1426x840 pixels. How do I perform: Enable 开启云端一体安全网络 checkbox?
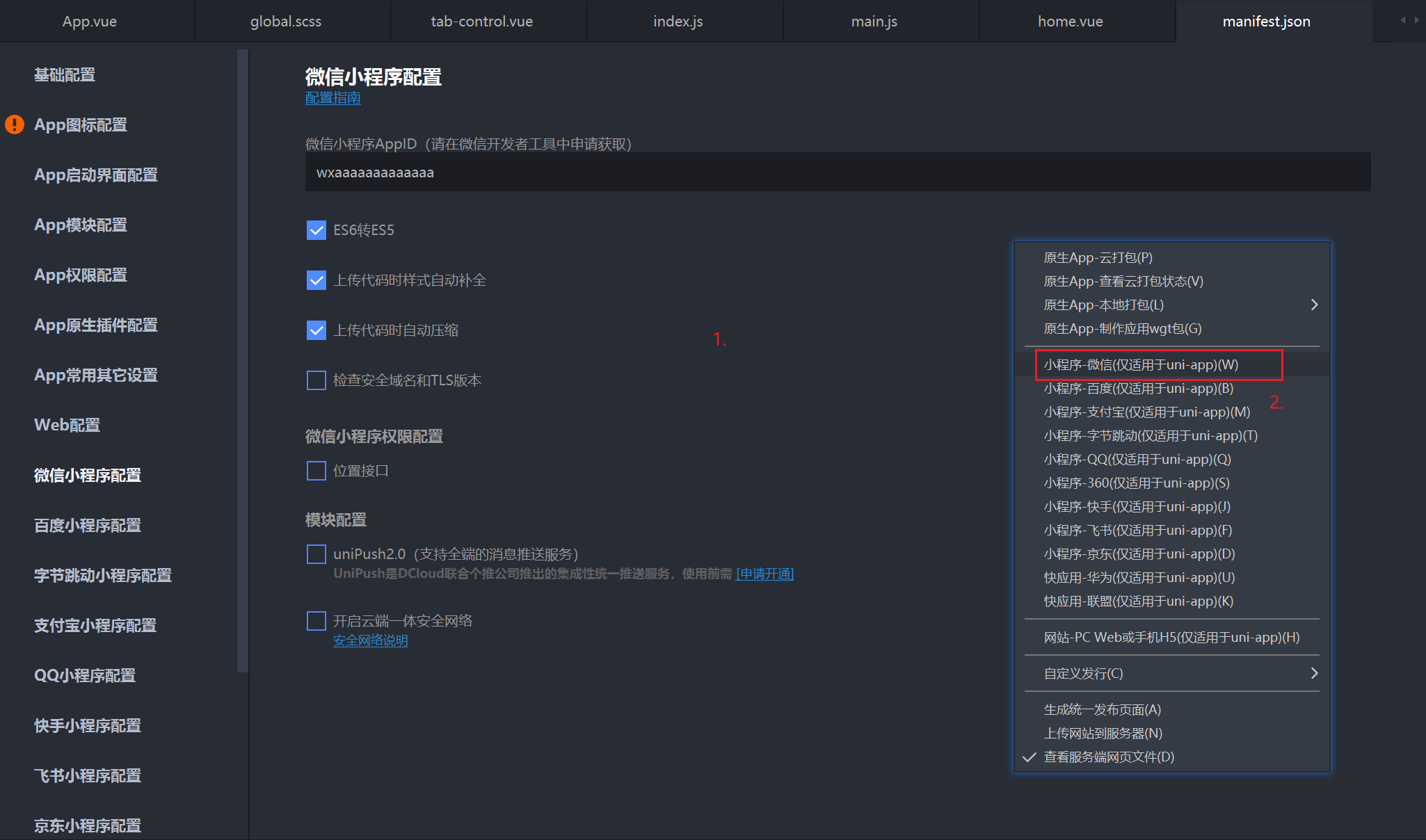point(317,621)
